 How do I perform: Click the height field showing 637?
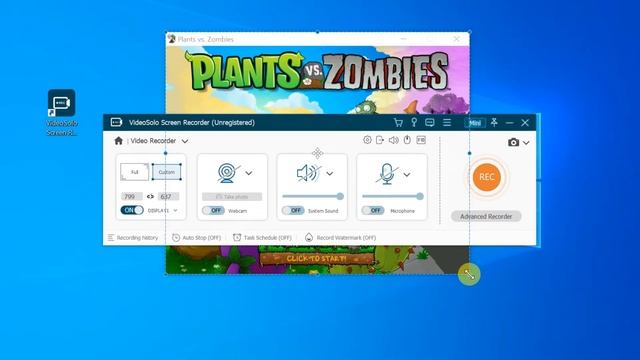[168, 196]
